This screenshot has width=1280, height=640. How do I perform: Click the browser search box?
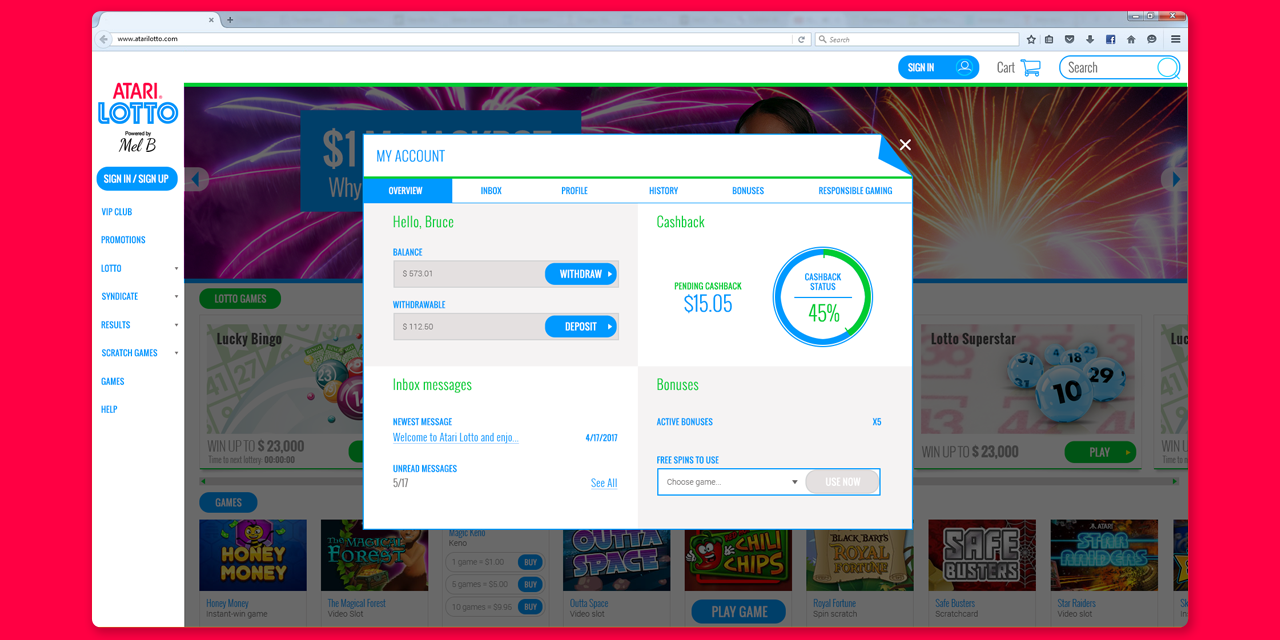(x=916, y=39)
